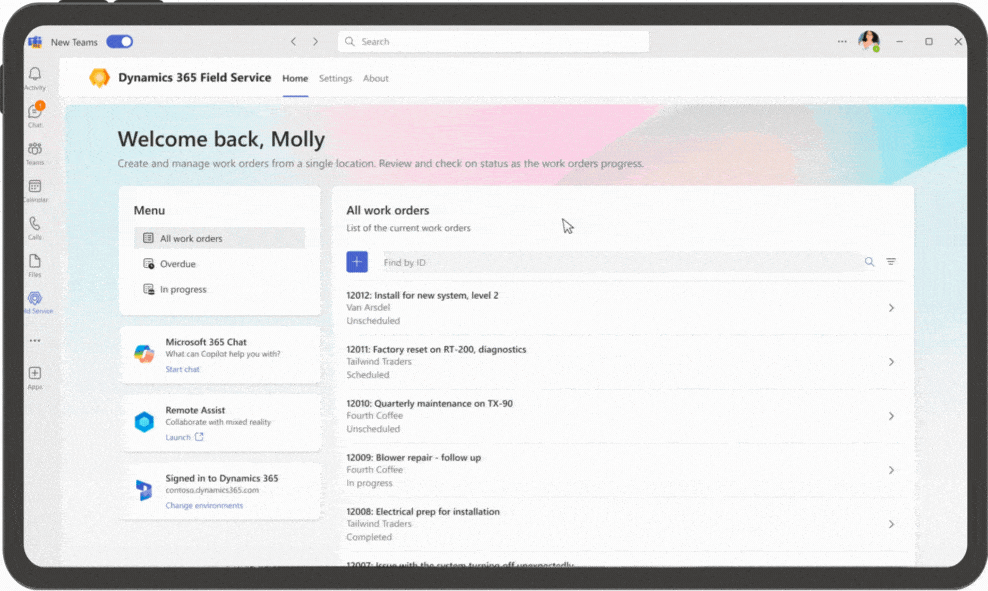The width and height of the screenshot is (988, 591).
Task: Expand work order 12012 chevron
Action: 891,307
